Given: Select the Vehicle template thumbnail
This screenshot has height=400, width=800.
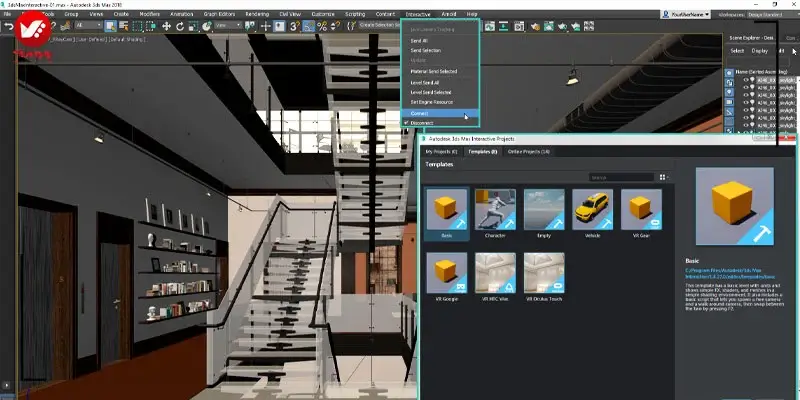Looking at the screenshot, I should click(592, 210).
